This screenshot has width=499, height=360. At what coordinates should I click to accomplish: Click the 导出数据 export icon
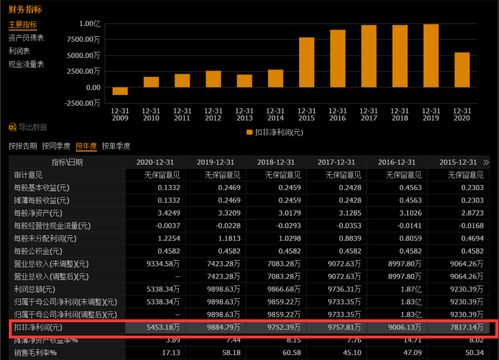coord(12,127)
